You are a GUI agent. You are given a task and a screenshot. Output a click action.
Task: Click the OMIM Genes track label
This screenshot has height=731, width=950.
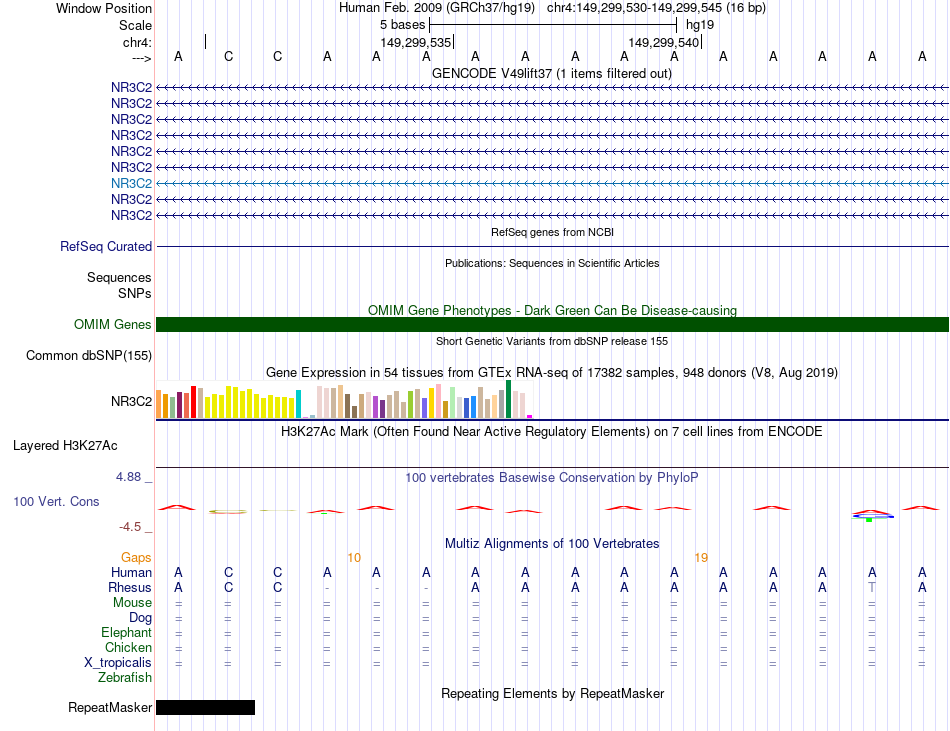(x=113, y=325)
